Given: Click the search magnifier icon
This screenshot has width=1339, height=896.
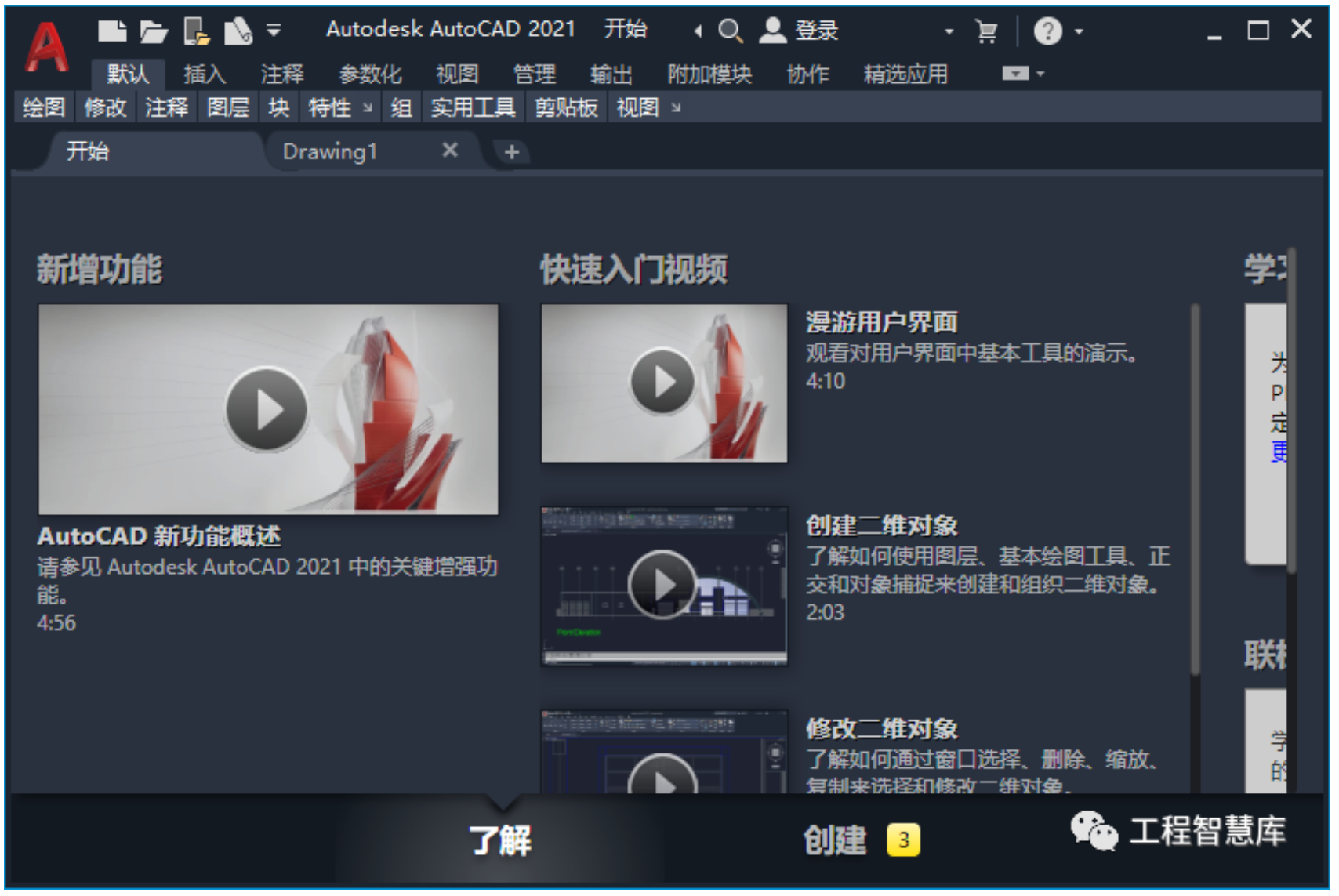Looking at the screenshot, I should (730, 31).
